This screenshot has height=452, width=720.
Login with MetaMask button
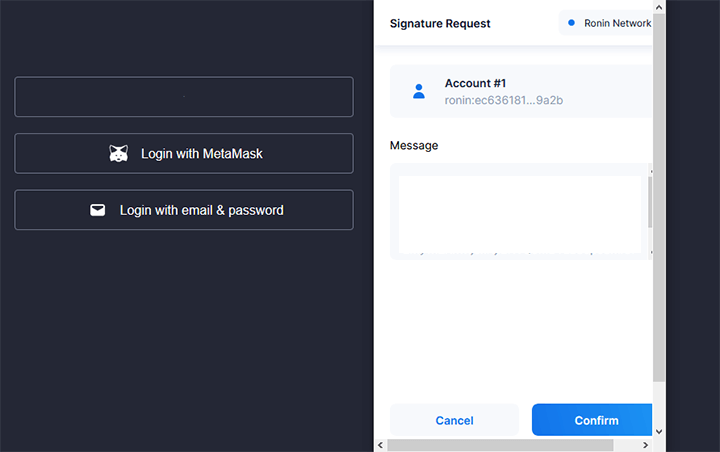coord(184,153)
